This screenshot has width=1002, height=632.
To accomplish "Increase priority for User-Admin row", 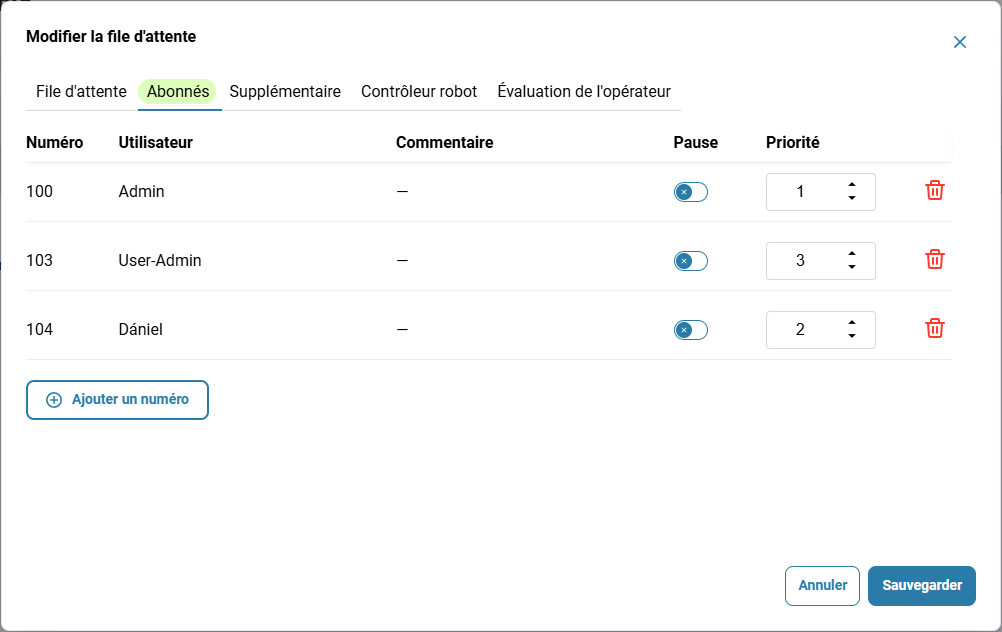I will tap(851, 254).
